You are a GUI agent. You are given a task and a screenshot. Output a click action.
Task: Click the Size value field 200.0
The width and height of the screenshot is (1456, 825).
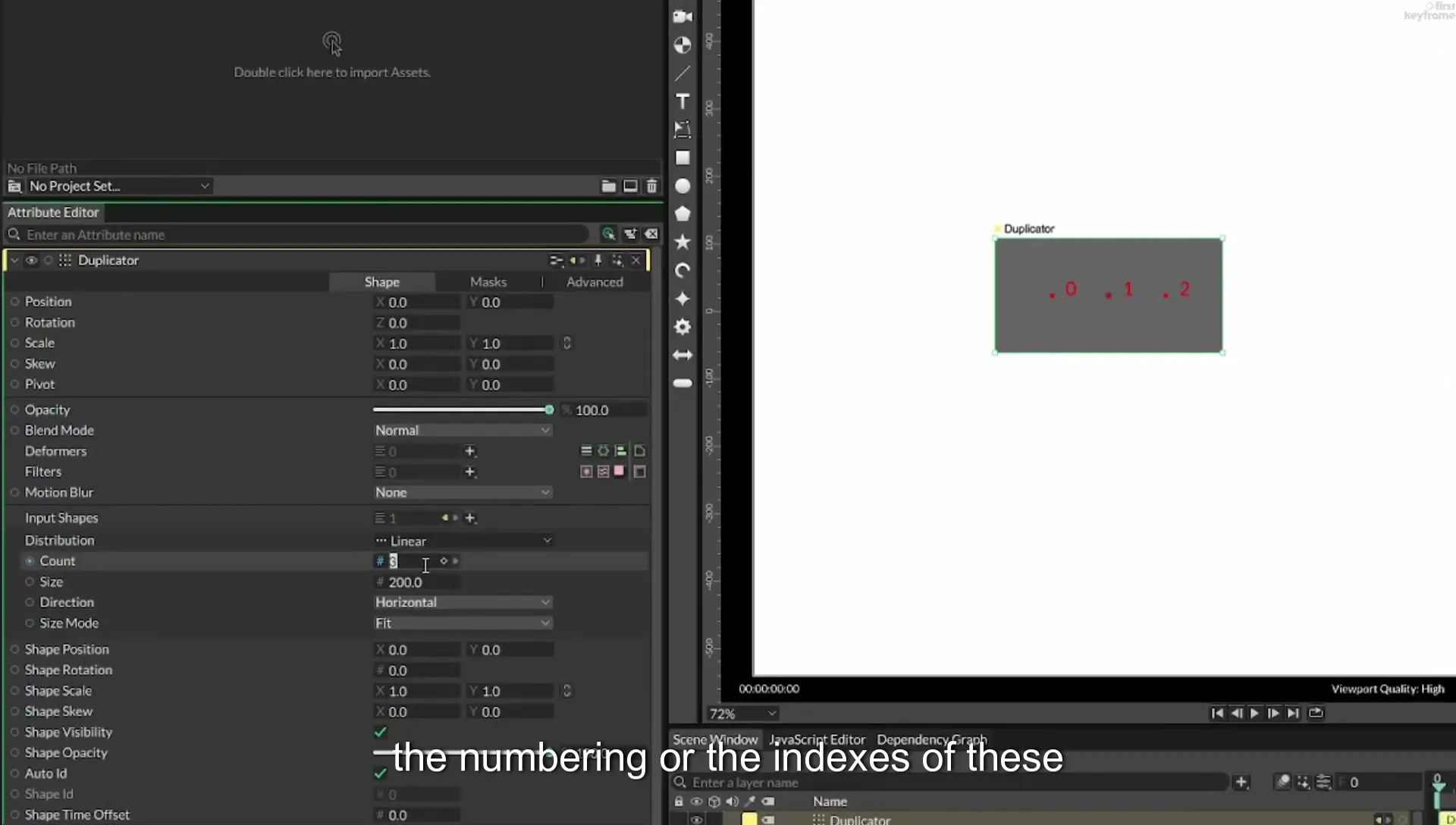417,582
